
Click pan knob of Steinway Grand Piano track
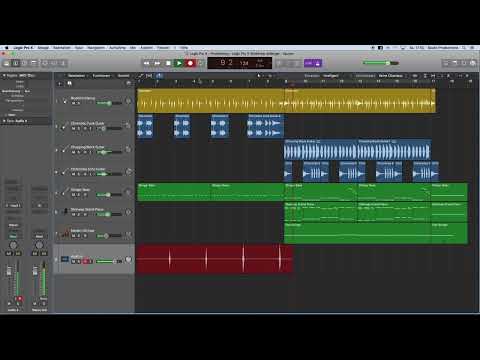click(x=128, y=212)
